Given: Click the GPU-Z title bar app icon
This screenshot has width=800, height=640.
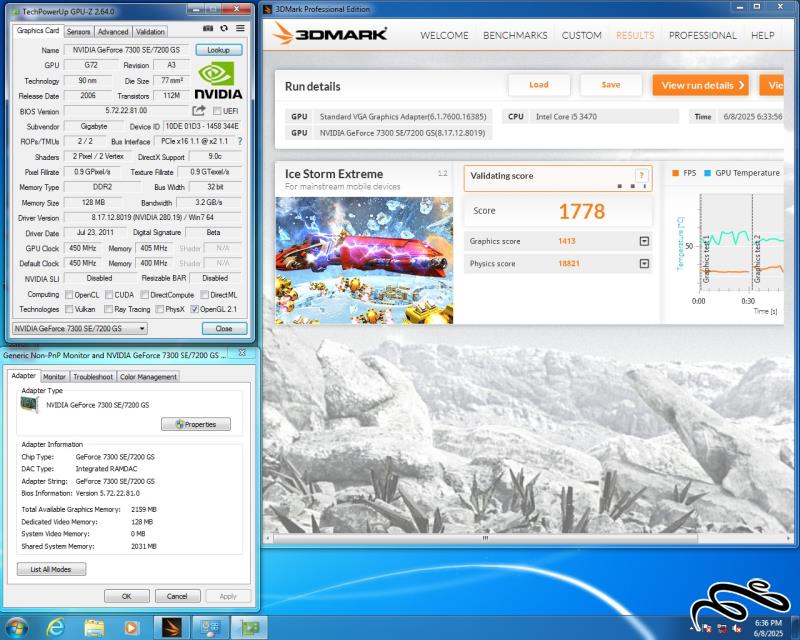Looking at the screenshot, I should coord(14,11).
